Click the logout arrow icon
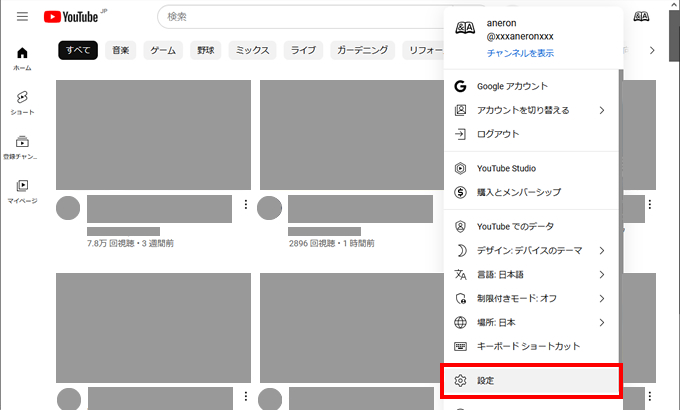 460,134
